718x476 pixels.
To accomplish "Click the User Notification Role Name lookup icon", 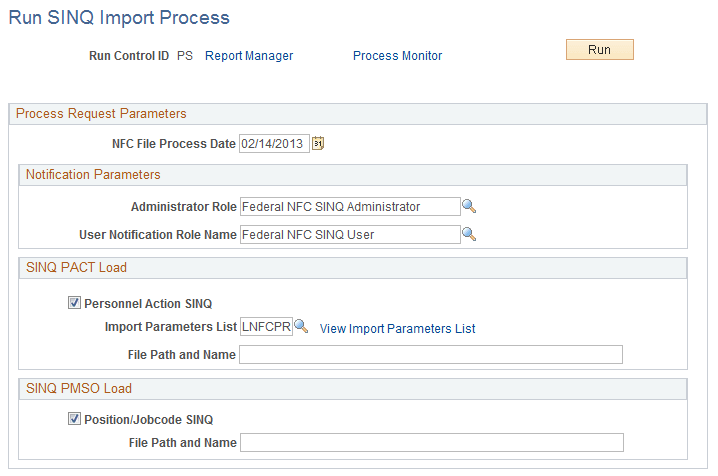I will click(x=468, y=235).
